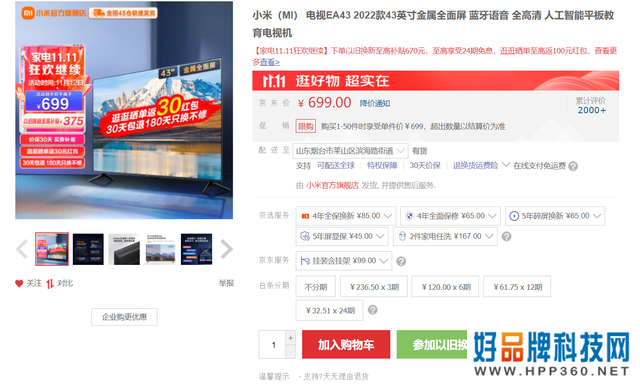
Task: Click the ¥699.00 price text
Action: pos(324,103)
